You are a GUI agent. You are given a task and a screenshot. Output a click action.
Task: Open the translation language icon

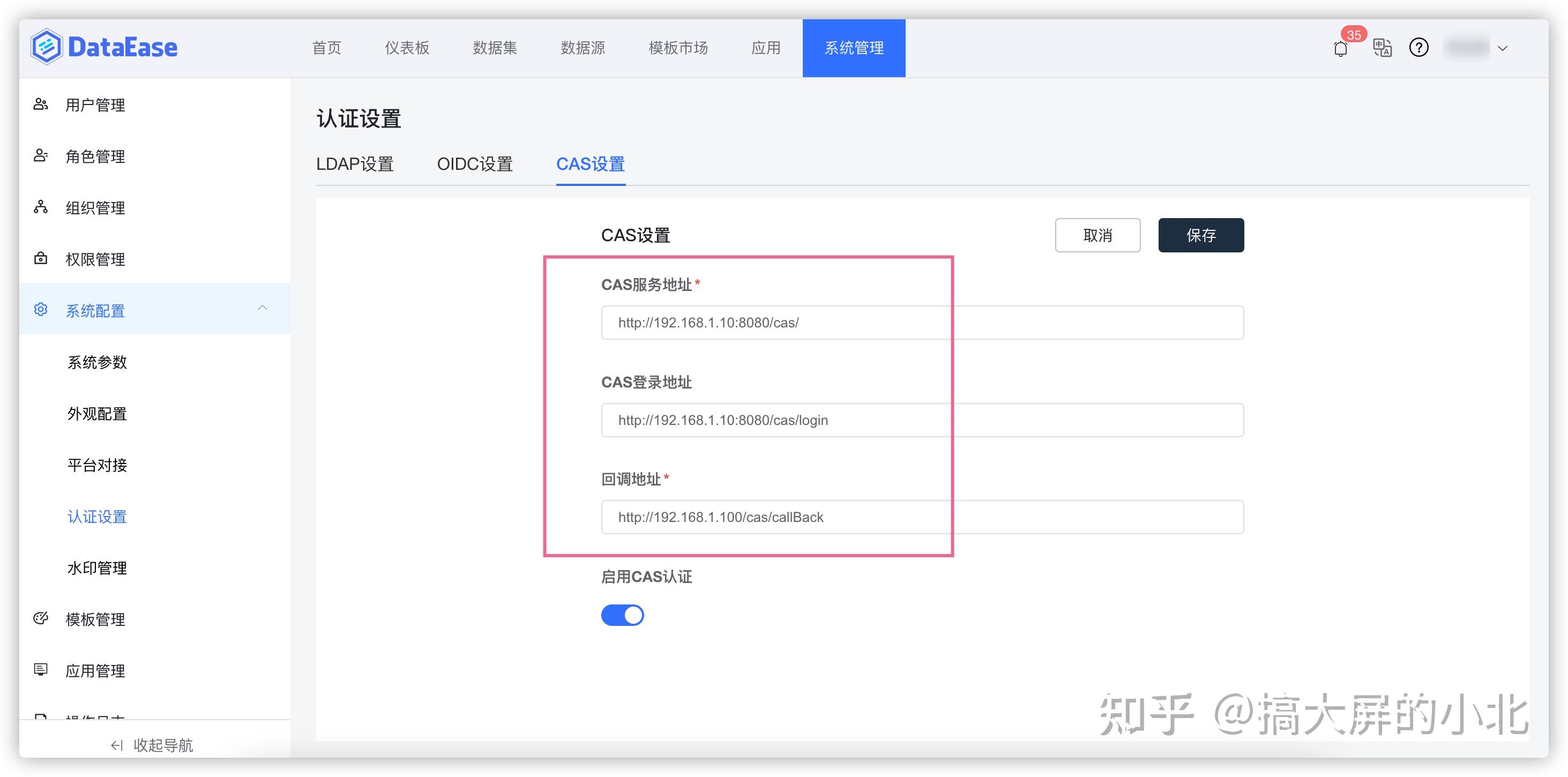coord(1382,48)
